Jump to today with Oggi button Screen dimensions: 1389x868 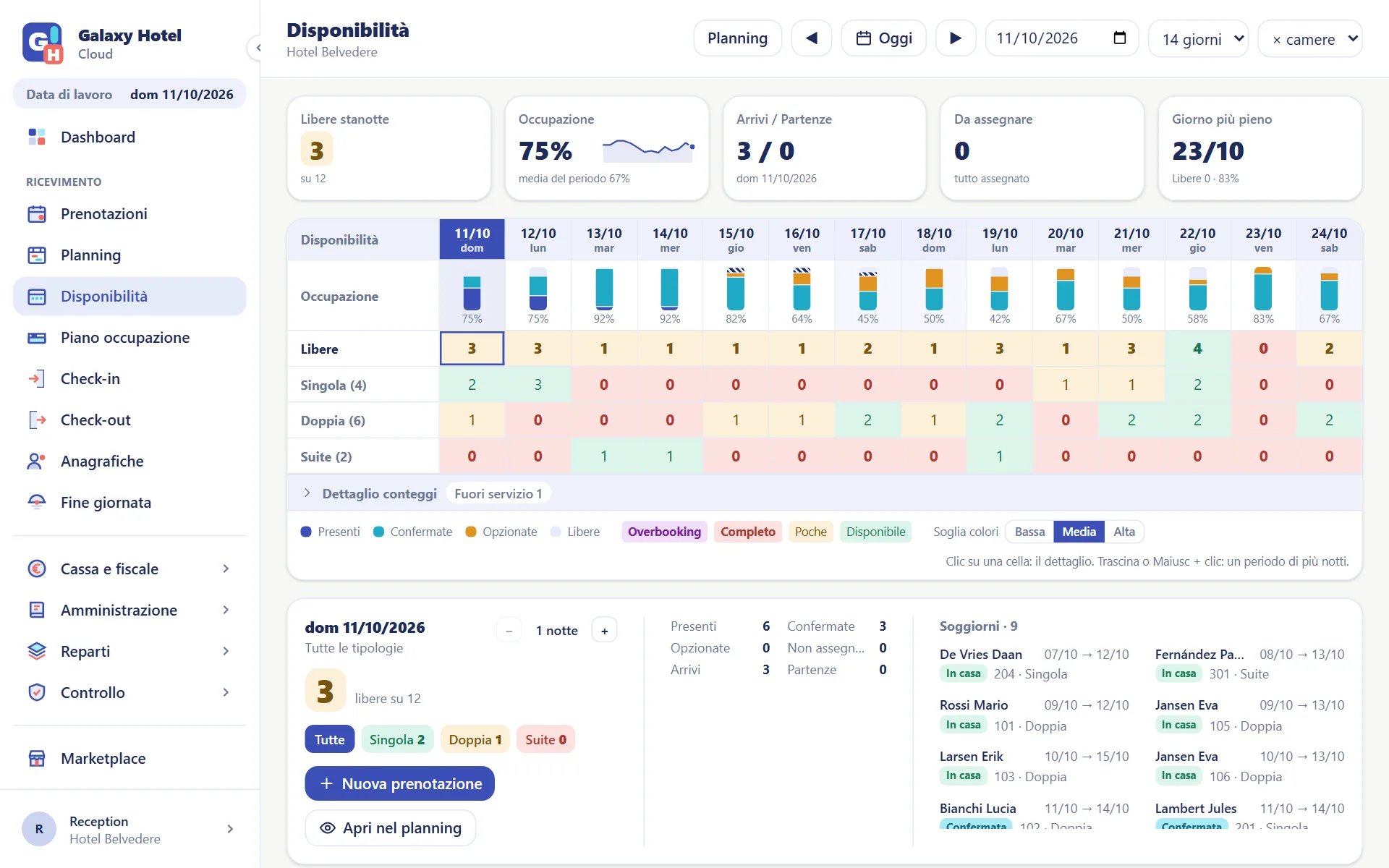click(883, 38)
